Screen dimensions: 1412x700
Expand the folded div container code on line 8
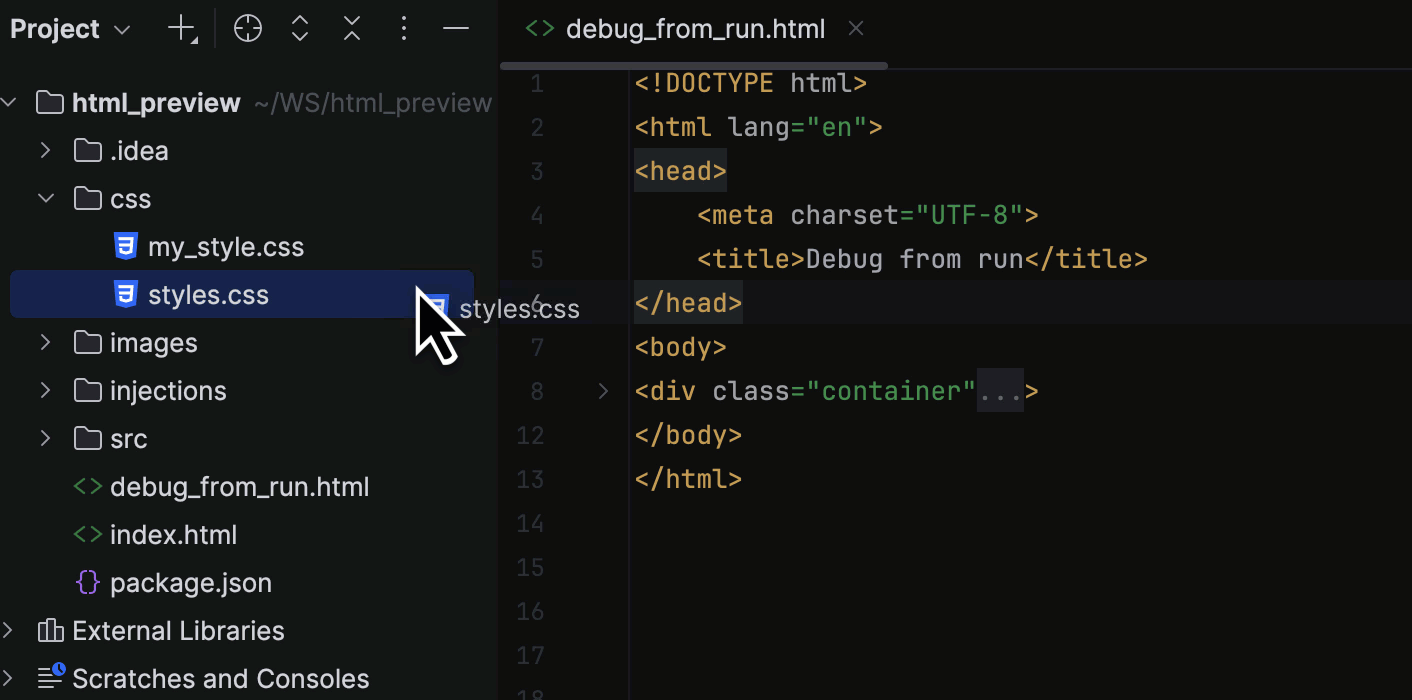pyautogui.click(x=603, y=391)
